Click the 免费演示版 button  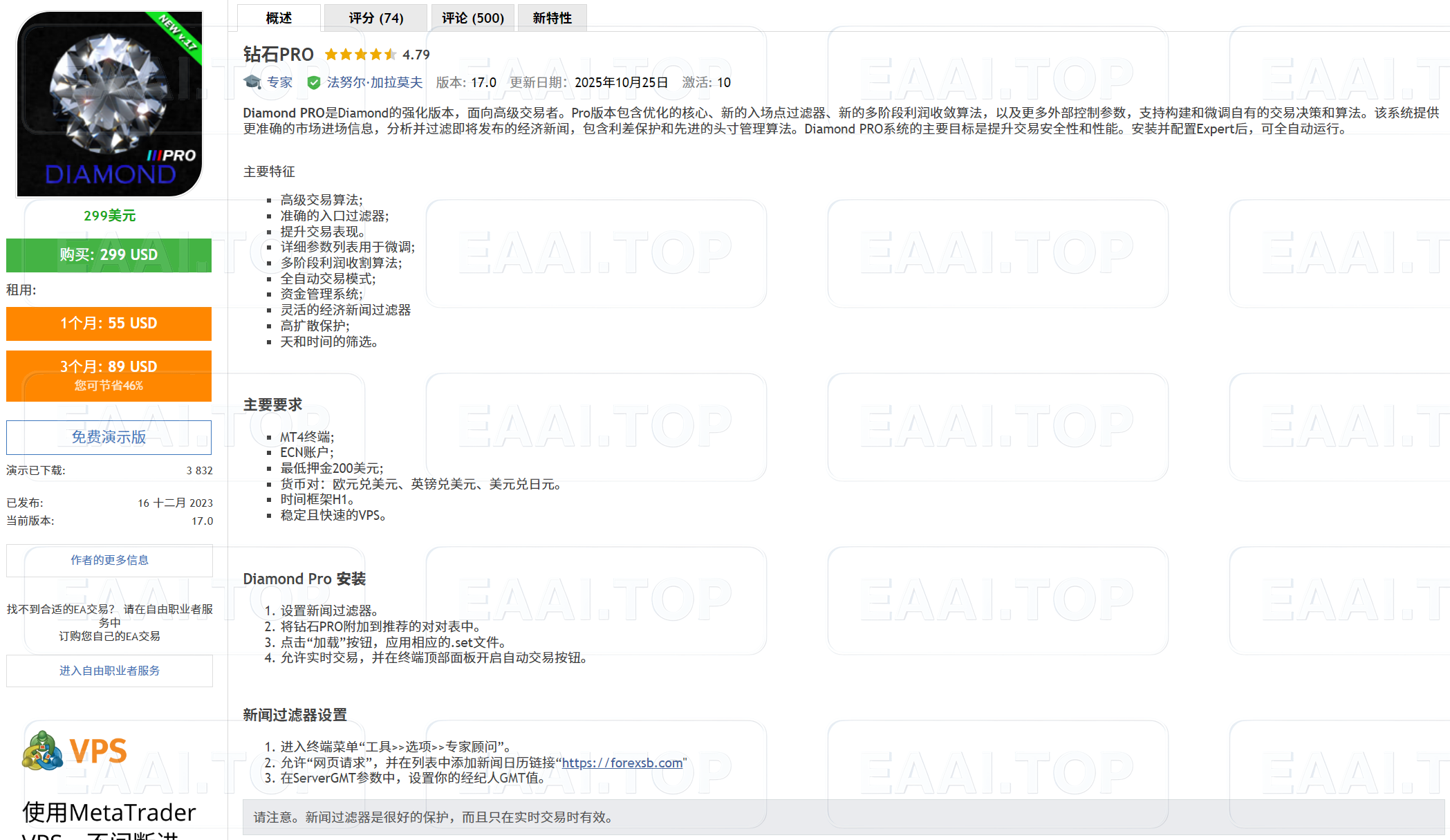(x=108, y=437)
